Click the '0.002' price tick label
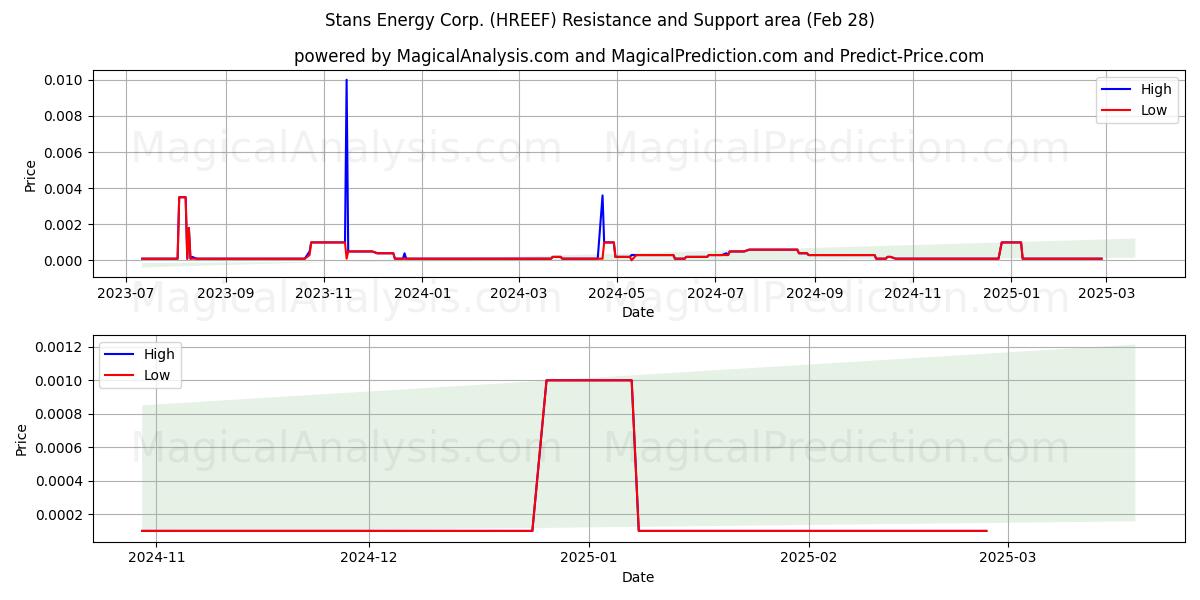The width and height of the screenshot is (1200, 600). coord(65,225)
